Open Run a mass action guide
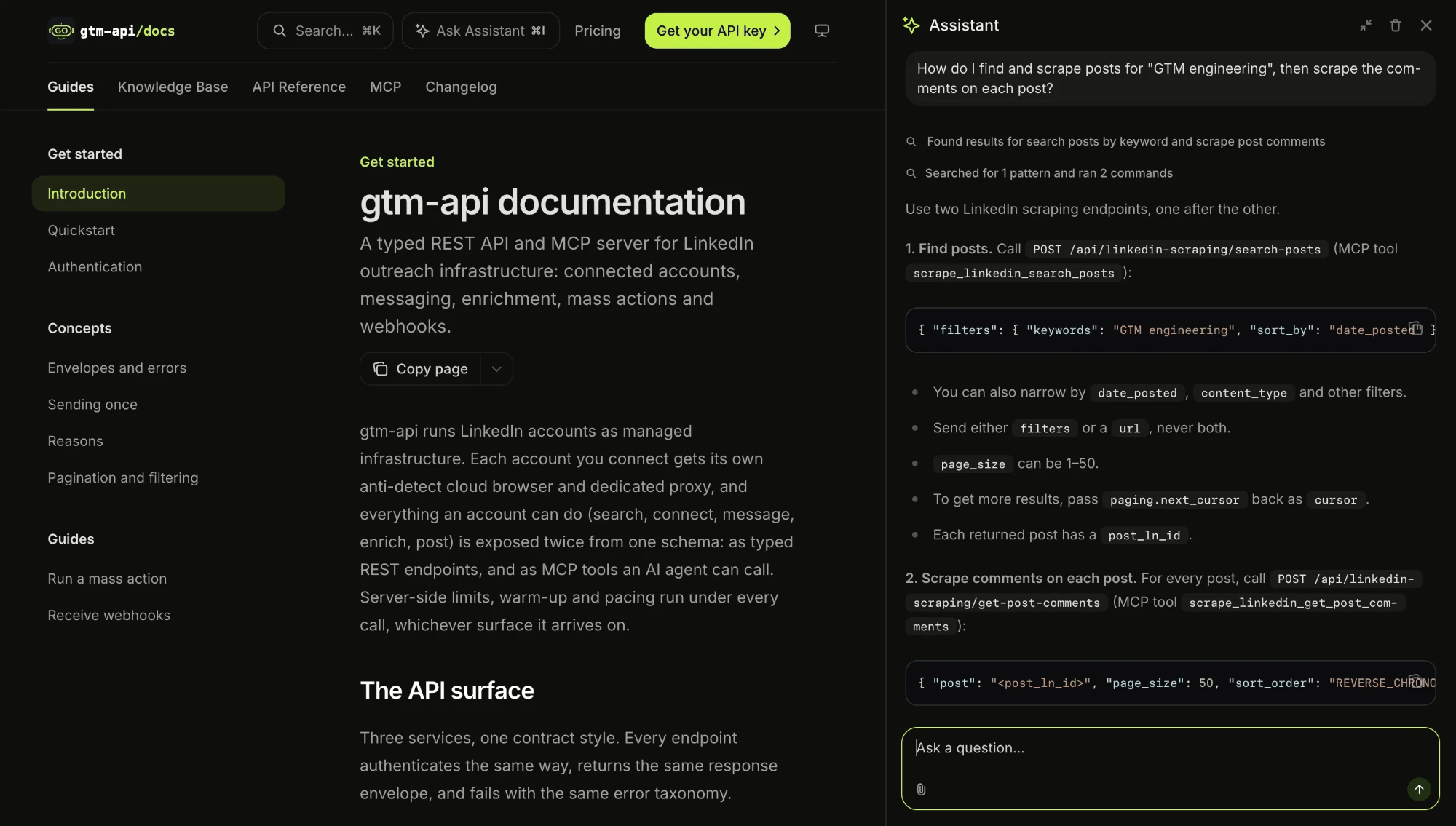The image size is (1456, 826). [x=107, y=579]
